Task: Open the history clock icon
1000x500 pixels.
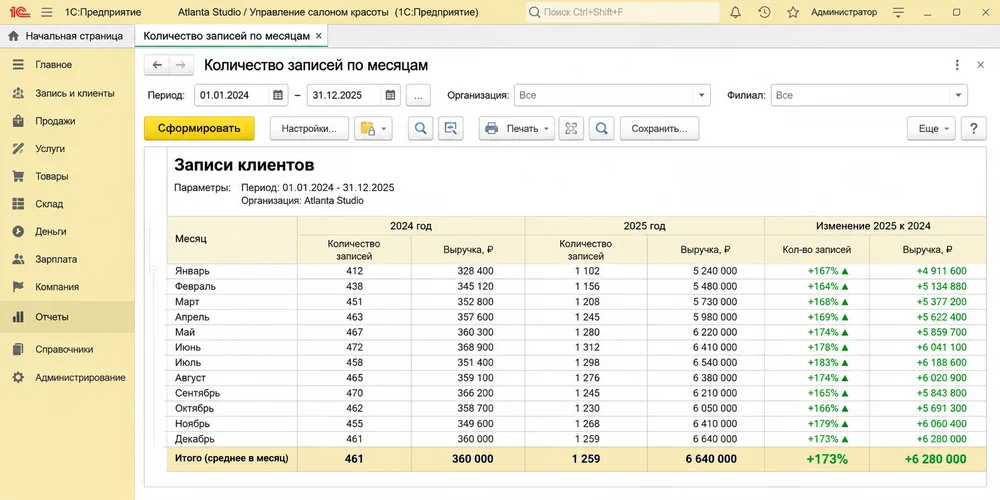Action: click(x=764, y=12)
